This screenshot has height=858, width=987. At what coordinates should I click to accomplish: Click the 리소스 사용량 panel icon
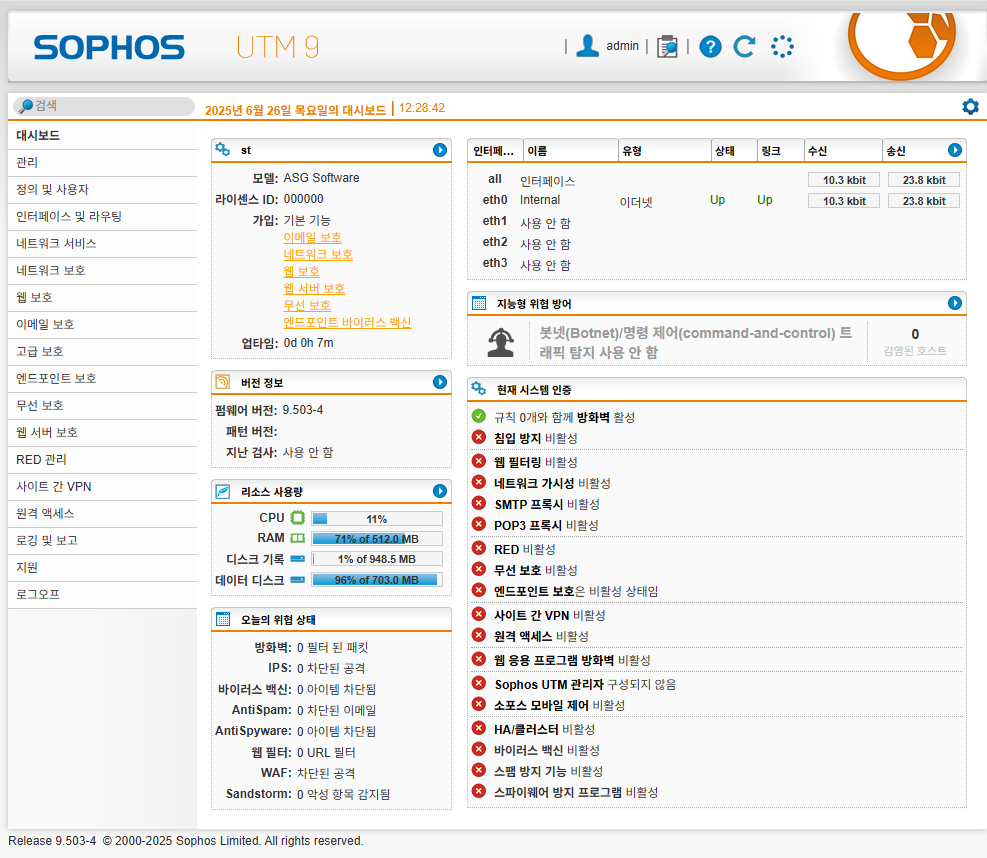coord(223,491)
